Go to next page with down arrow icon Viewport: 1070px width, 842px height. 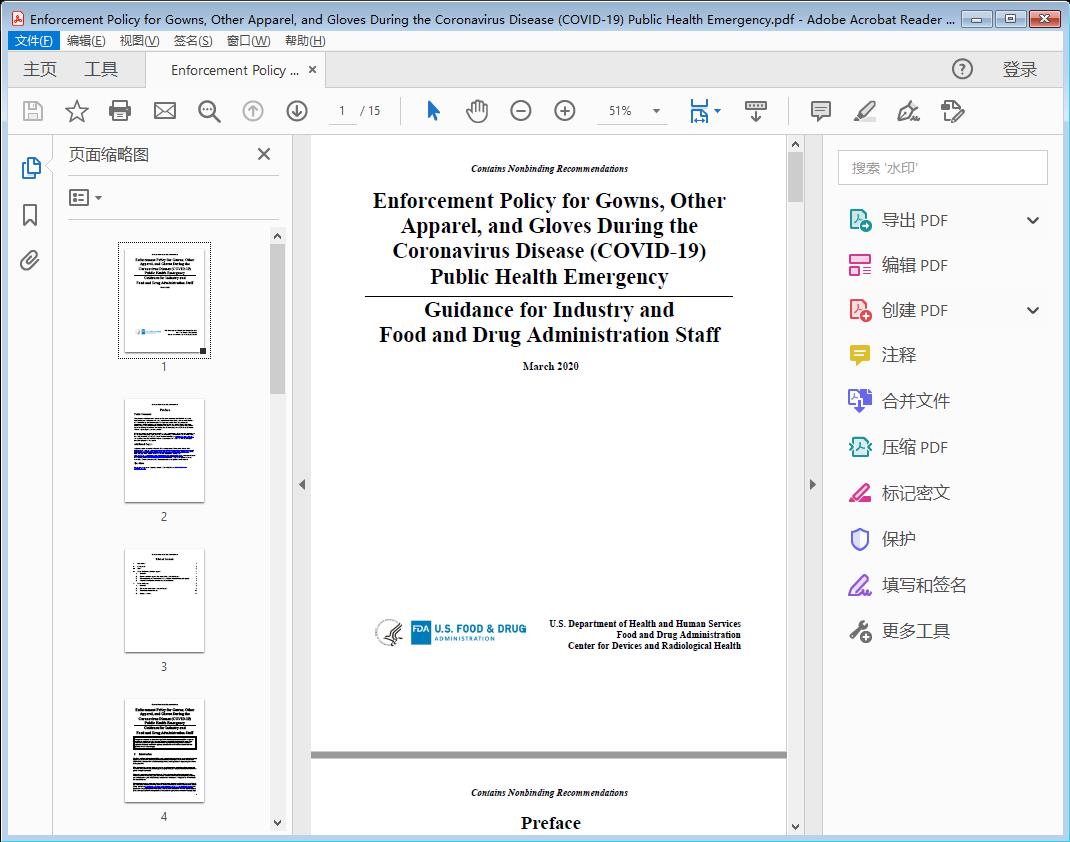pos(297,111)
